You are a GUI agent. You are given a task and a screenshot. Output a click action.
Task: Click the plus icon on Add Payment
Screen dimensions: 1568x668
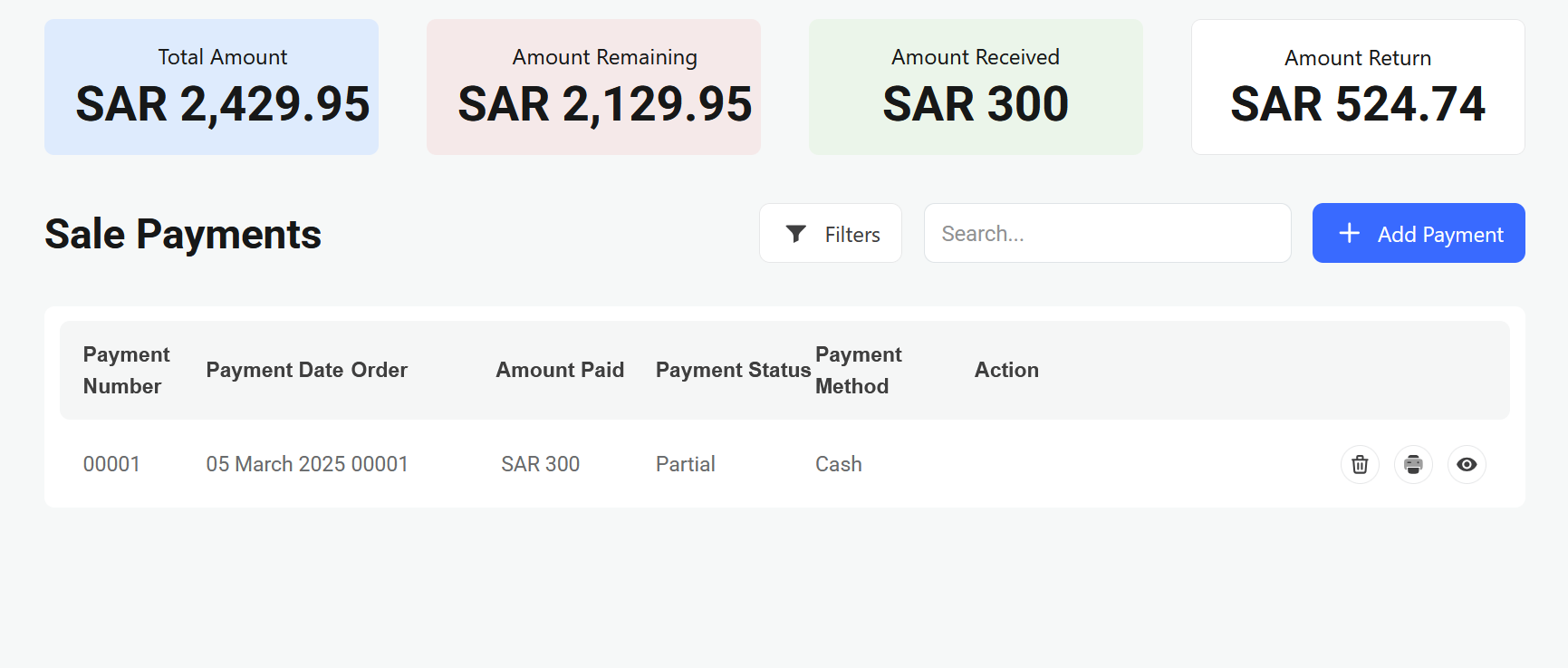tap(1349, 233)
